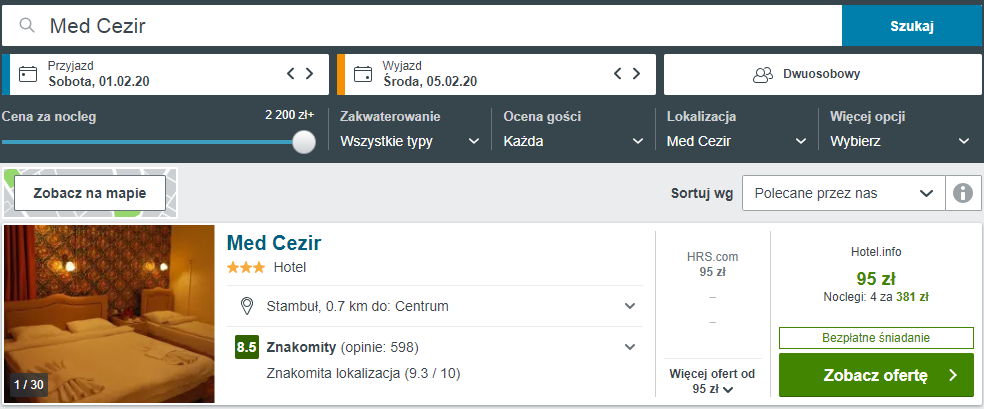The width and height of the screenshot is (984, 409).
Task: Expand the Lokalizacja filter dropdown
Action: (737, 141)
